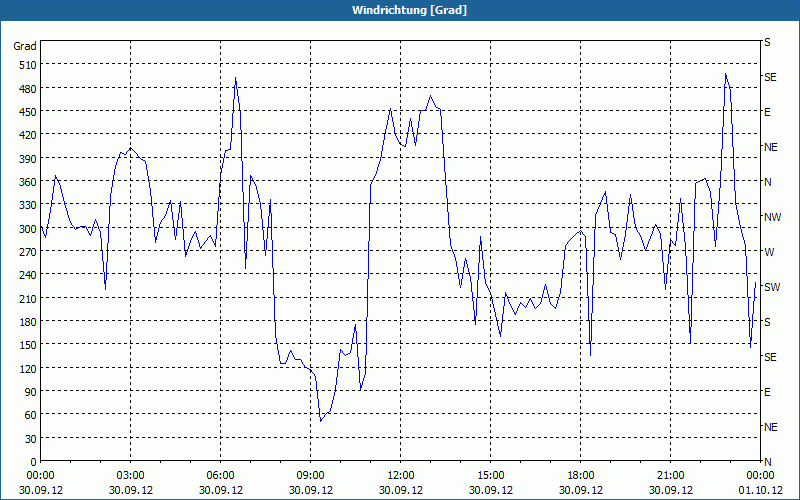Click the 30.09.12 date under 18:00
This screenshot has width=800, height=500.
point(581,490)
